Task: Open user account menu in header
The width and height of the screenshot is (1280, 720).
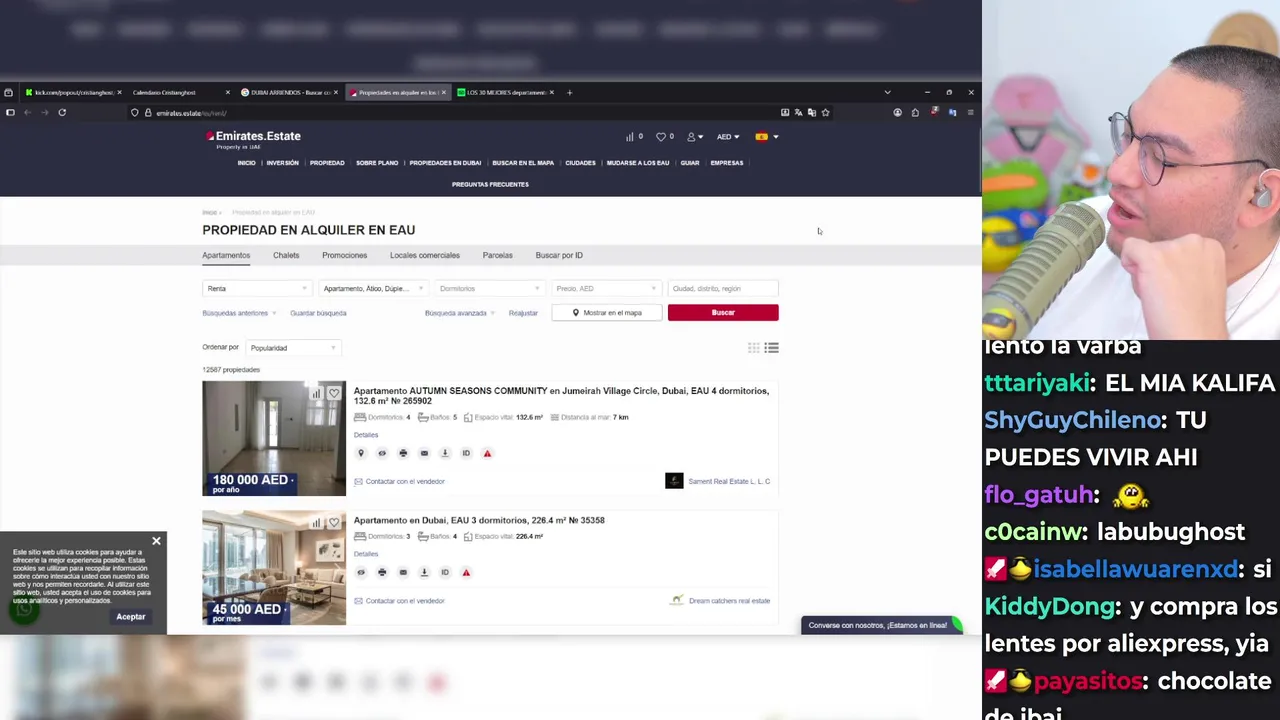Action: (x=694, y=136)
